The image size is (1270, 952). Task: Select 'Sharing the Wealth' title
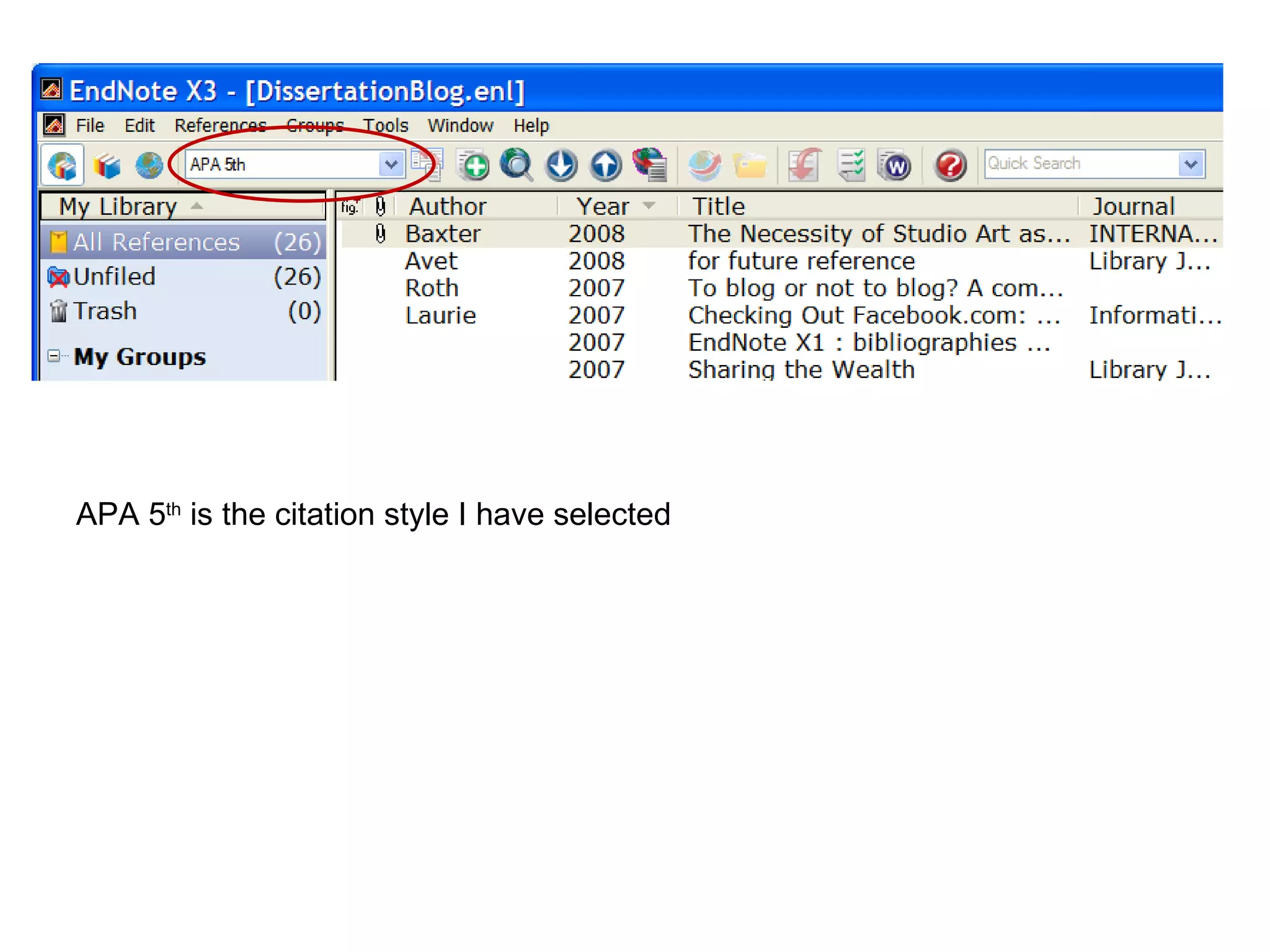(x=801, y=370)
